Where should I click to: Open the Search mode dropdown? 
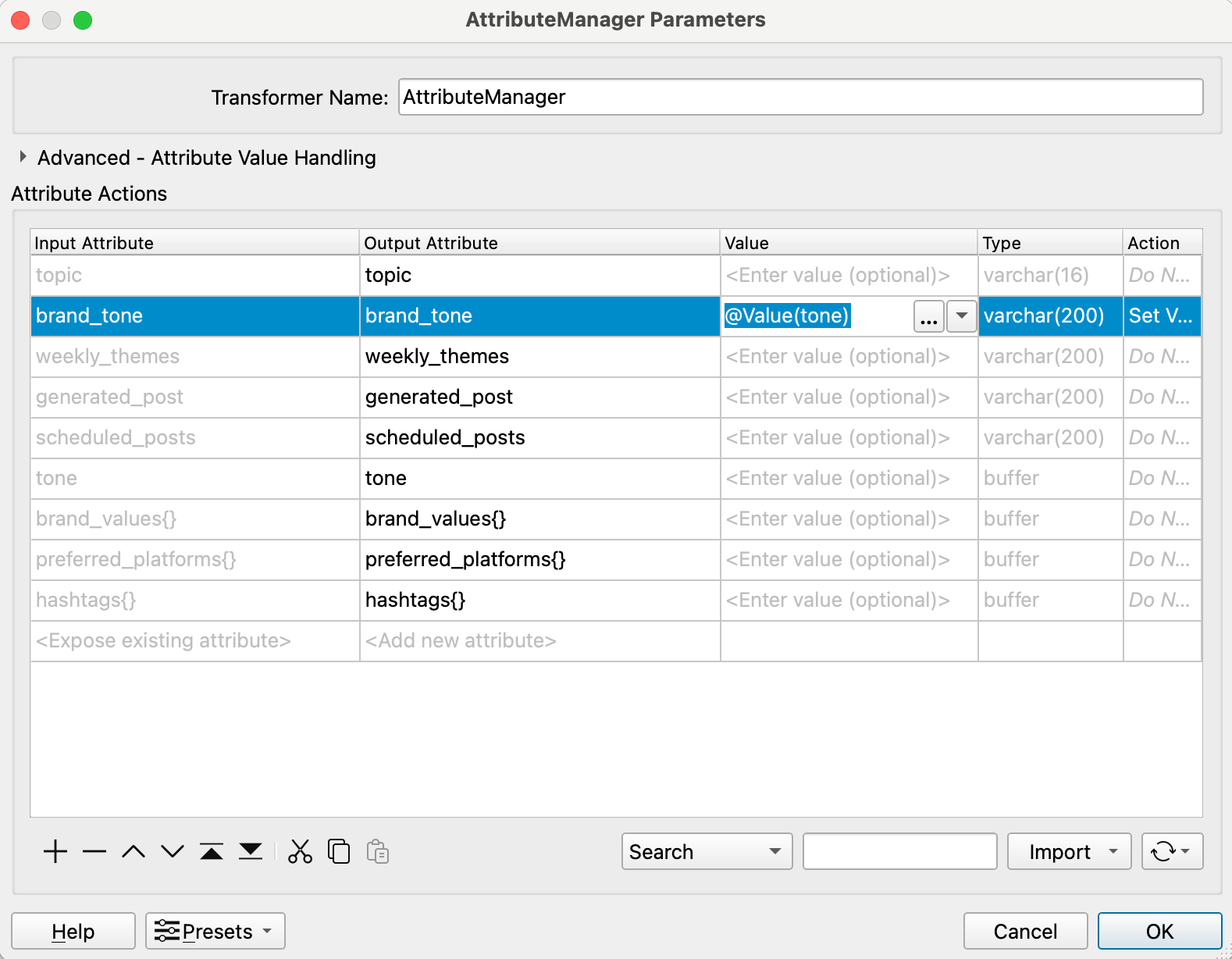tap(707, 851)
